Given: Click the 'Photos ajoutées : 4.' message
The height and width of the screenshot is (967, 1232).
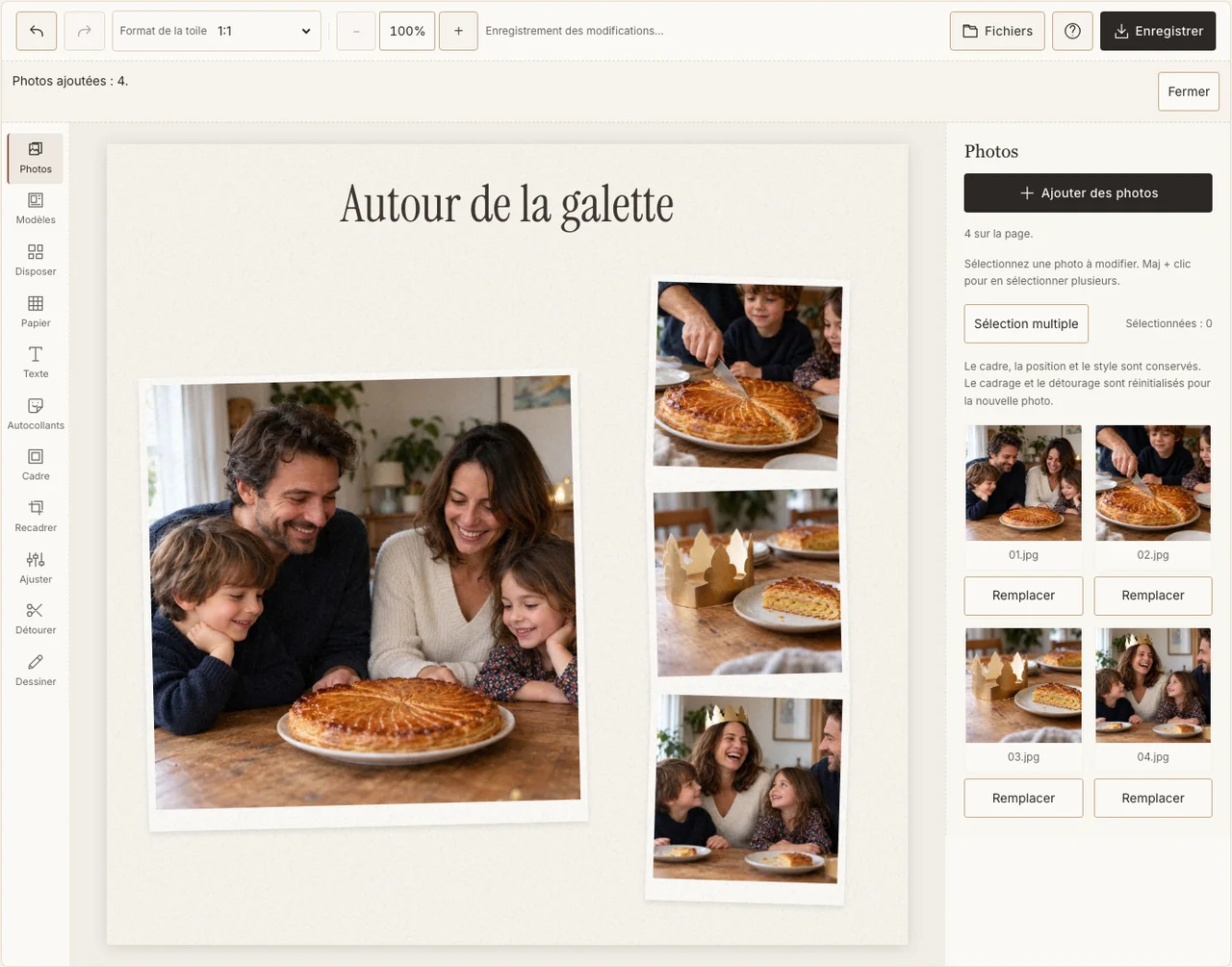Looking at the screenshot, I should [x=70, y=81].
